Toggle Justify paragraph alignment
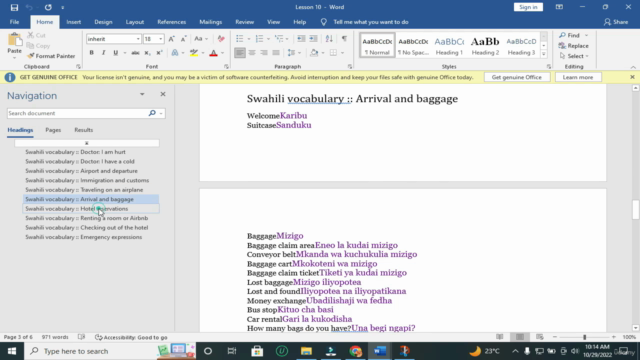Screen dimensions: 640x360 point(276,53)
